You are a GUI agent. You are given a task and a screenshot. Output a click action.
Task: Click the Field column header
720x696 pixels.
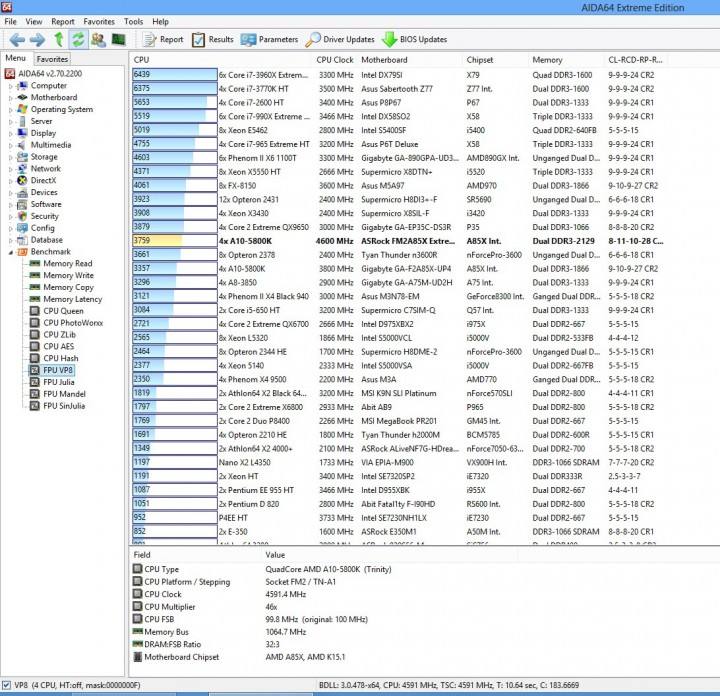click(x=196, y=555)
